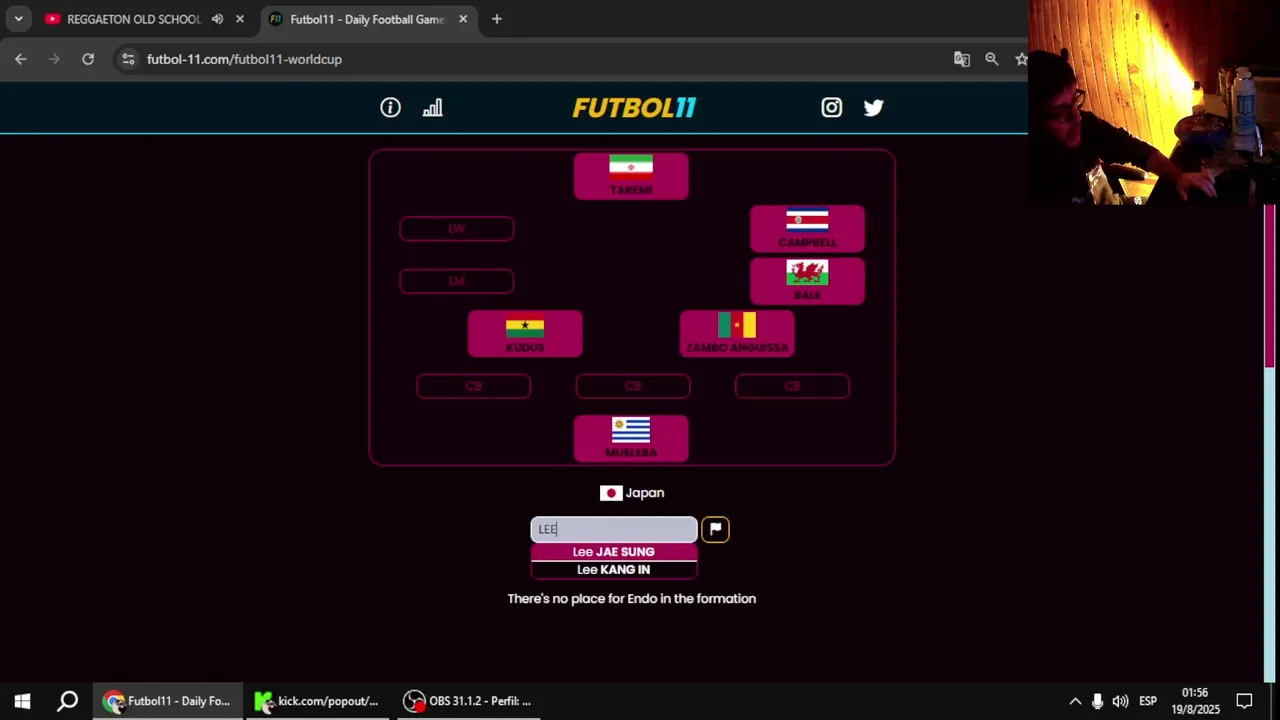Select the right CB position slot
1280x720 pixels.
point(792,386)
